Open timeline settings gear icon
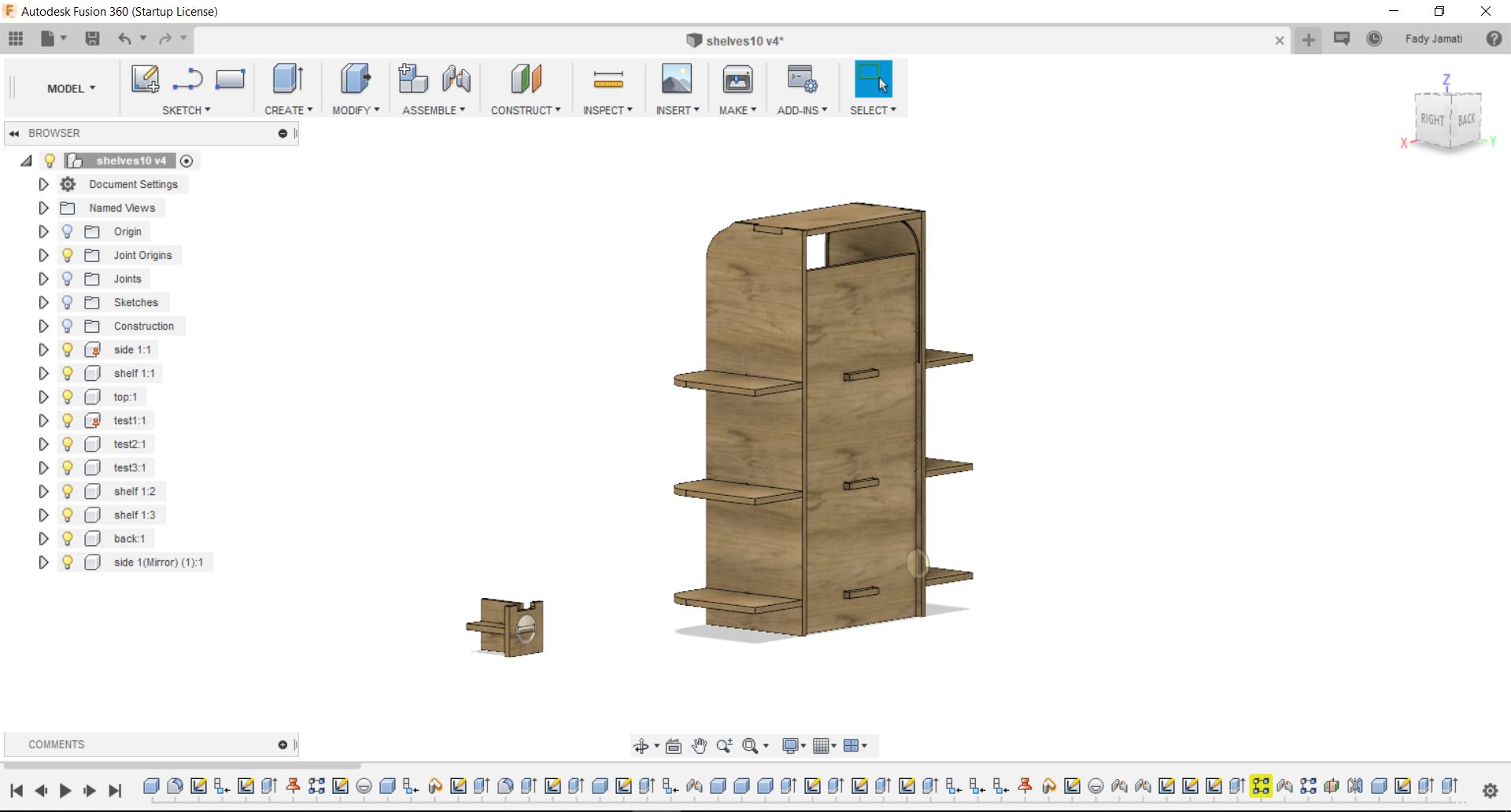Viewport: 1511px width, 812px height. pyautogui.click(x=1490, y=791)
